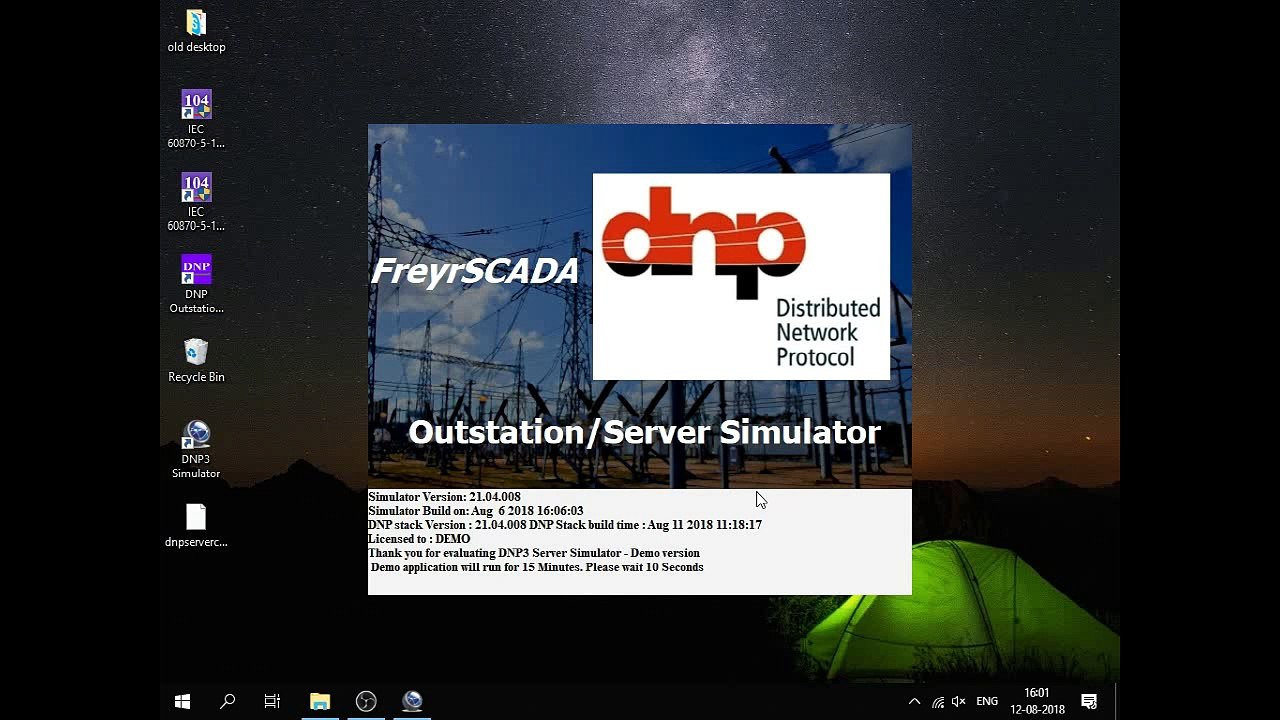This screenshot has height=720, width=1280.
Task: Switch to DNP3 Simulator taskbar button
Action: click(412, 702)
